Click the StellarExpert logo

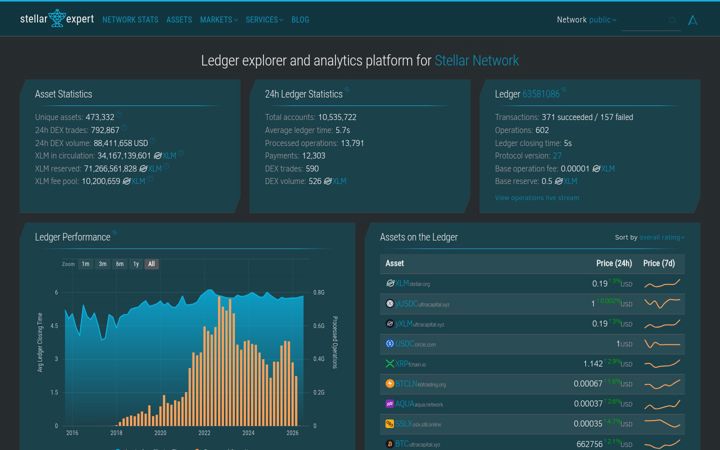(57, 19)
